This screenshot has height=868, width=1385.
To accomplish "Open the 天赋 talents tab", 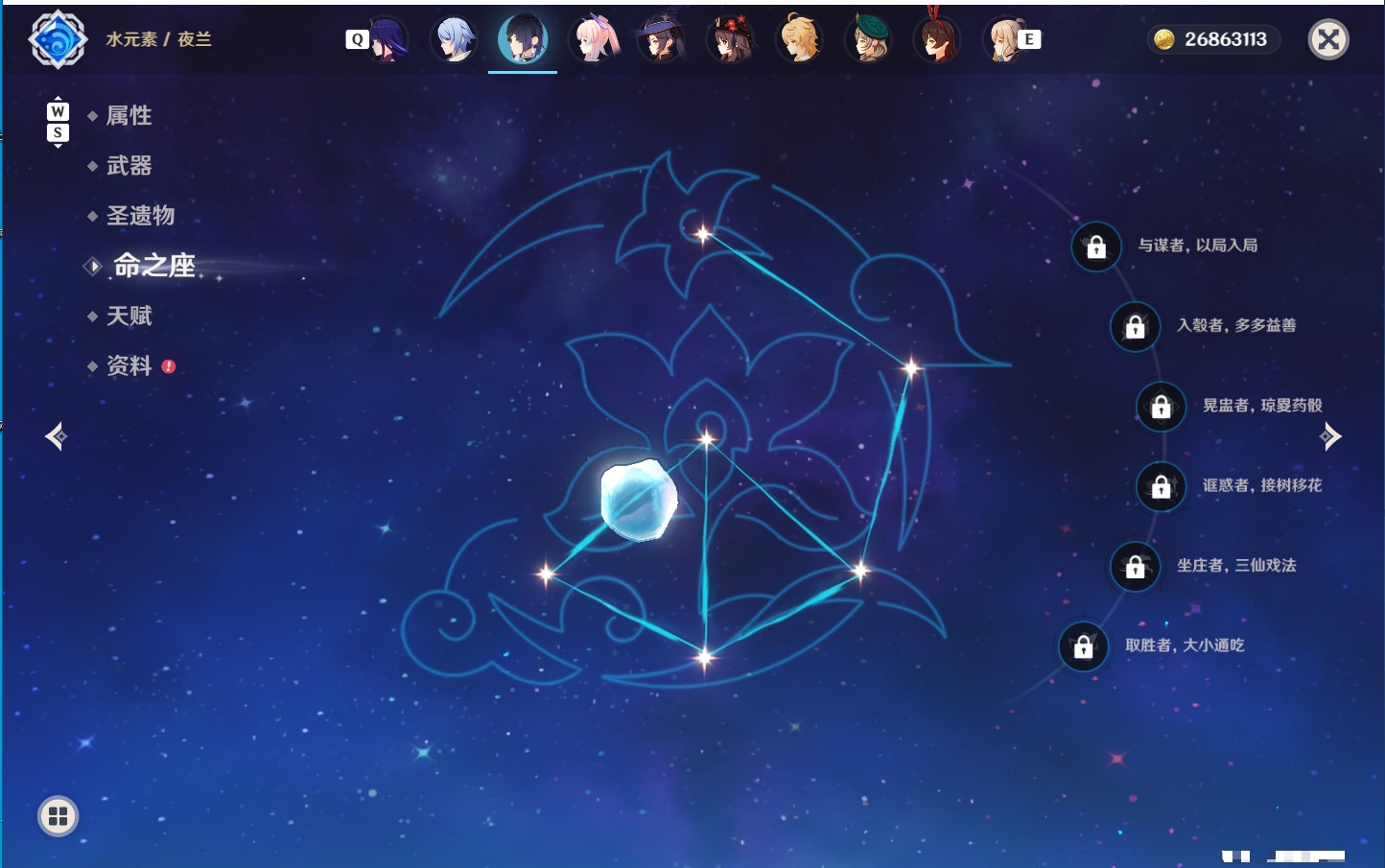I will click(x=129, y=316).
